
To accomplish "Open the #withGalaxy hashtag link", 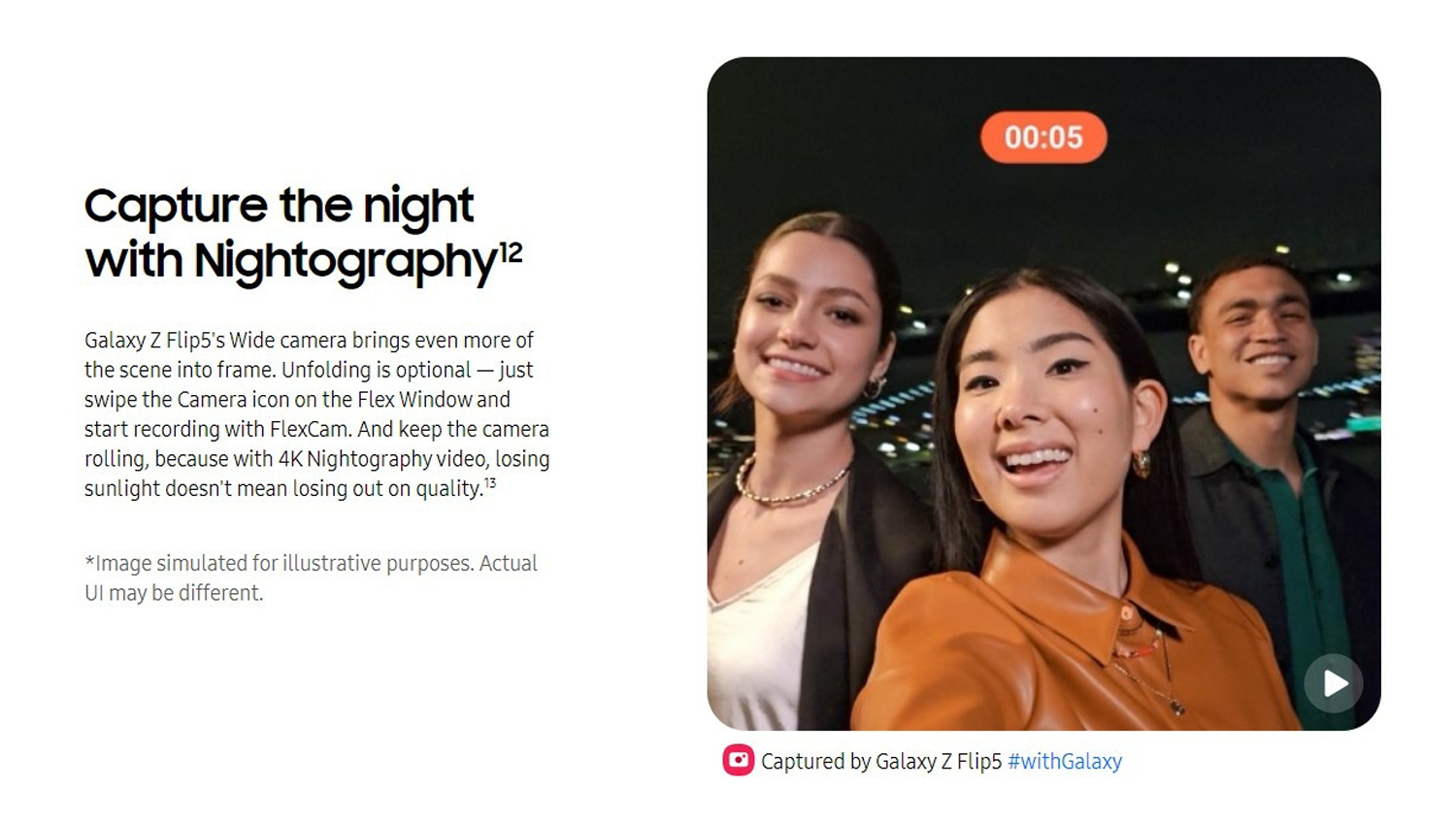I will [1065, 762].
